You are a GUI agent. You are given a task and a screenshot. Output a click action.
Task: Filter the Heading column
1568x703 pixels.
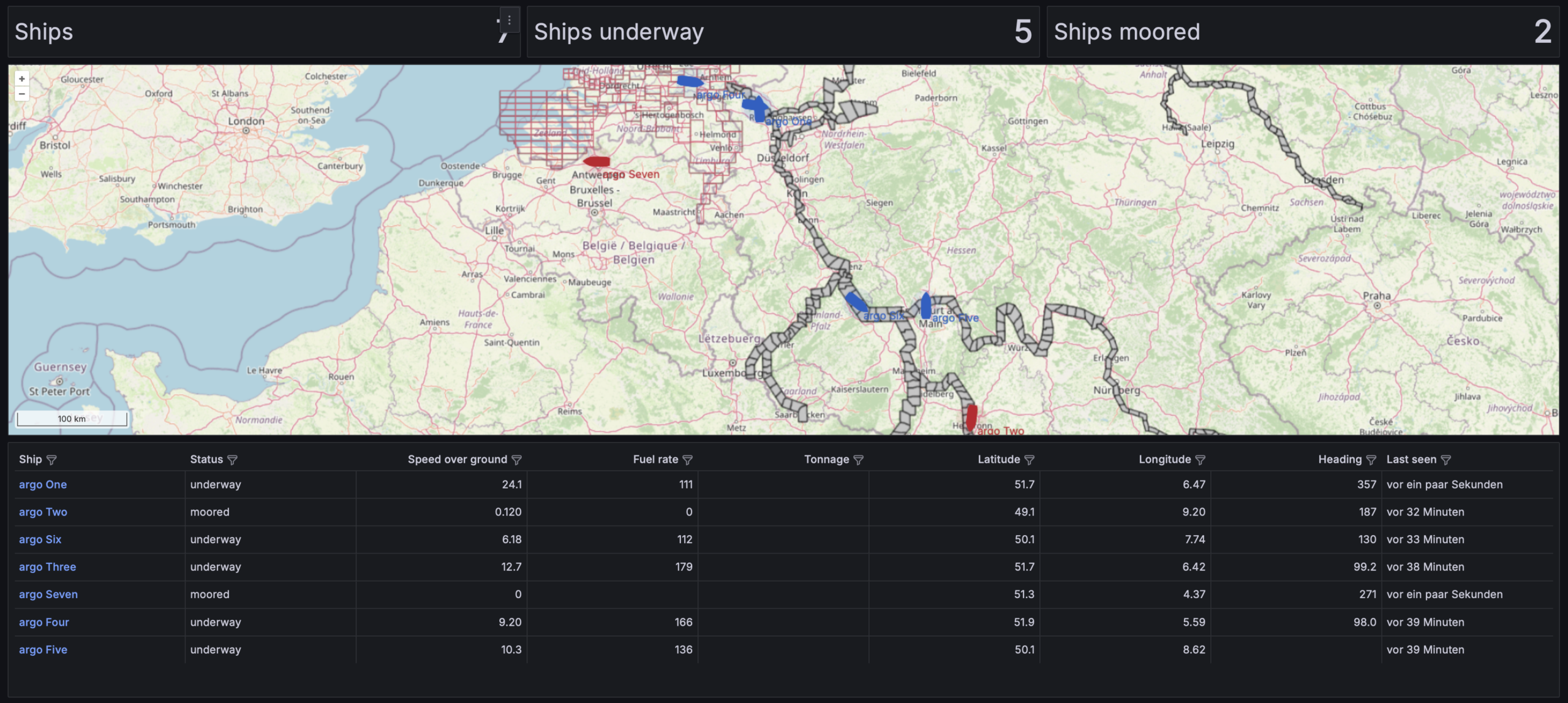click(x=1371, y=460)
